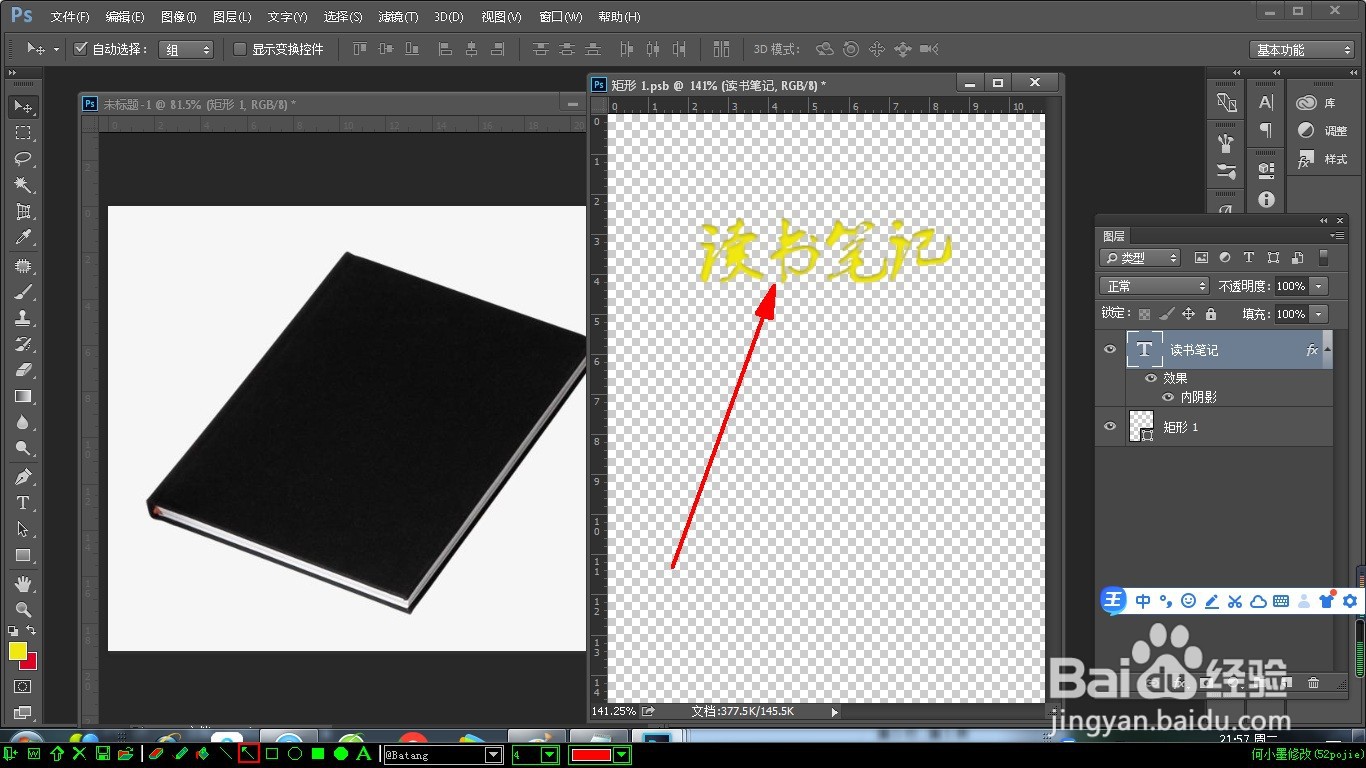The height and width of the screenshot is (768, 1366).
Task: Toggle the 自动选择 checkbox
Action: (81, 49)
